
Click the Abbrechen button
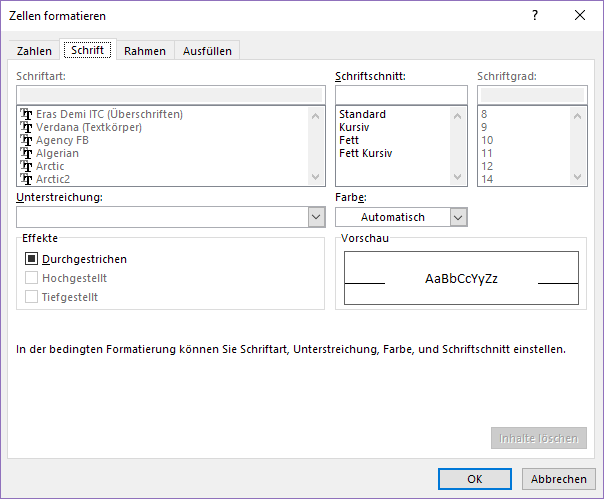pyautogui.click(x=558, y=478)
